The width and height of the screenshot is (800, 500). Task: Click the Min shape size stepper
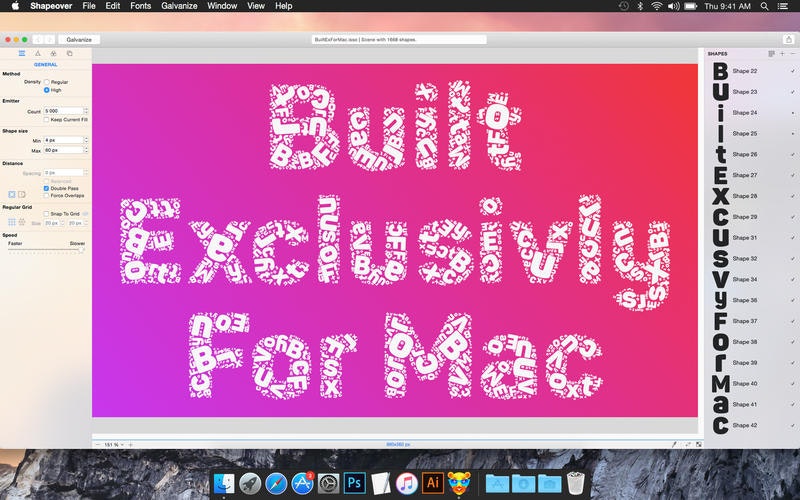[x=86, y=140]
